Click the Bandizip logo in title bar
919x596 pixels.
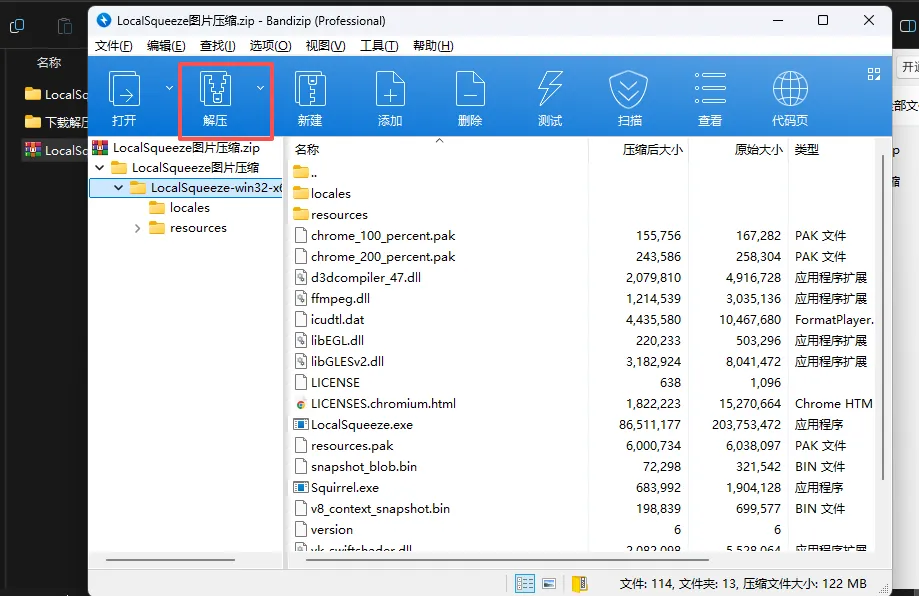(104, 21)
